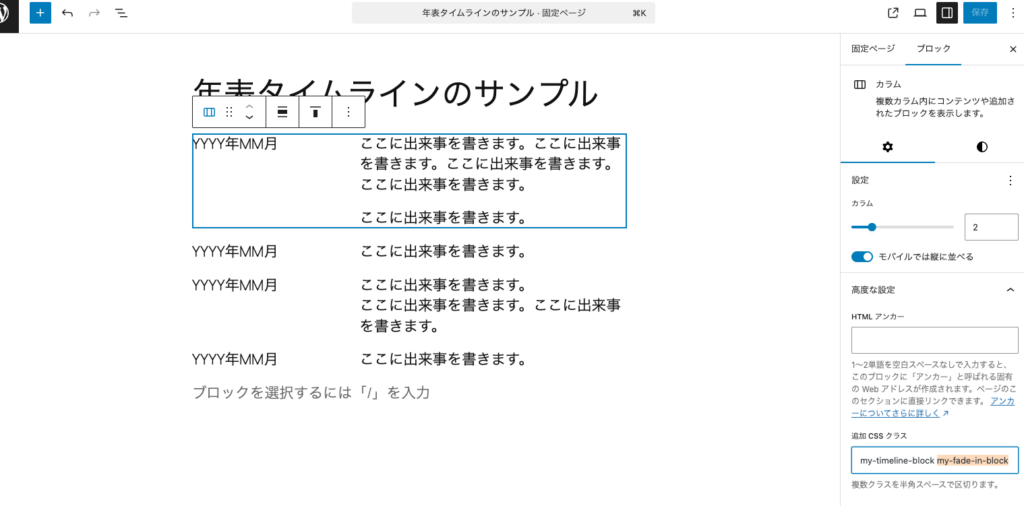This screenshot has width=1024, height=506.
Task: Click the last row YYYY年MM月 text
Action: 235,359
